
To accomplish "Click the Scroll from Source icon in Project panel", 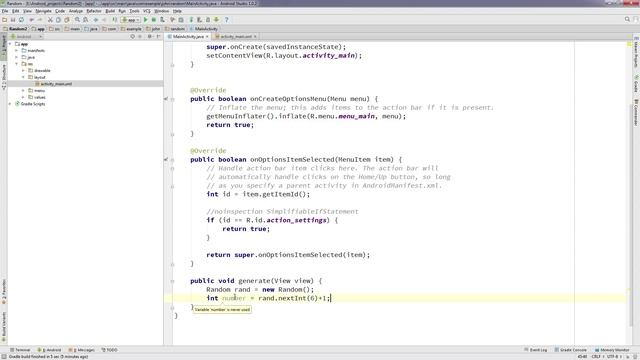I will [132, 36].
